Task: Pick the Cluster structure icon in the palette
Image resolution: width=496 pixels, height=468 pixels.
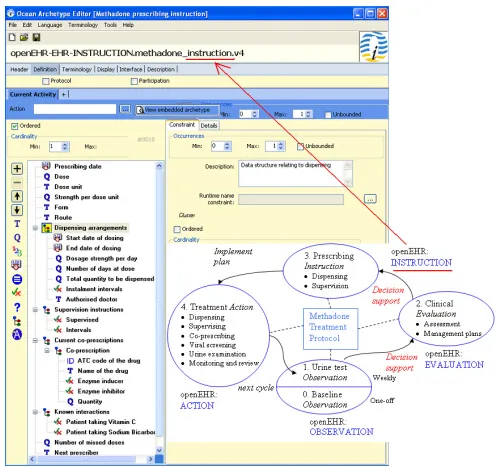Action: click(x=17, y=321)
